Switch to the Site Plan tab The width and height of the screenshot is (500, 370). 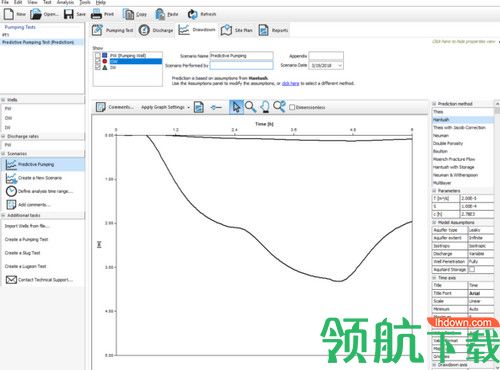pyautogui.click(x=237, y=30)
